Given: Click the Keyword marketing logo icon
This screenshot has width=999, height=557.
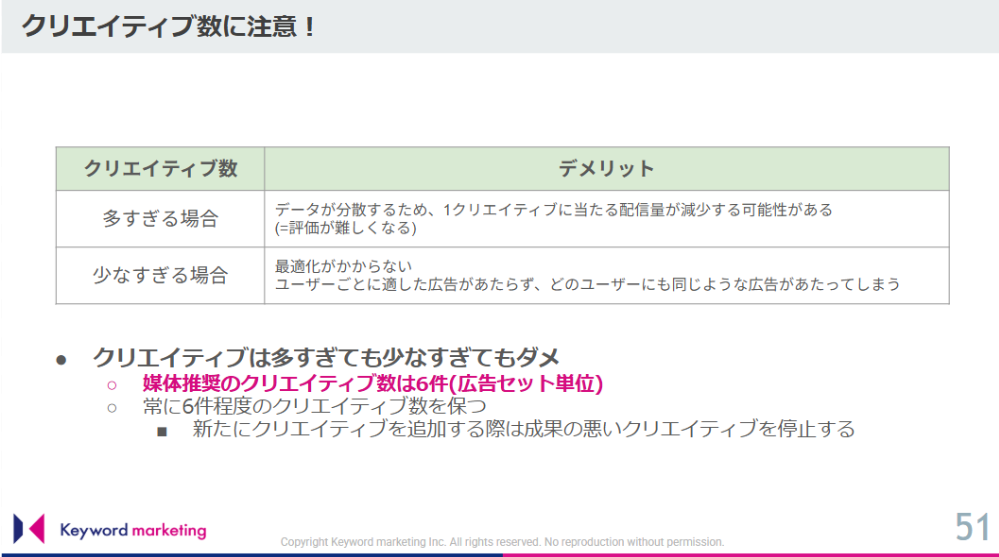Looking at the screenshot, I should tap(29, 528).
